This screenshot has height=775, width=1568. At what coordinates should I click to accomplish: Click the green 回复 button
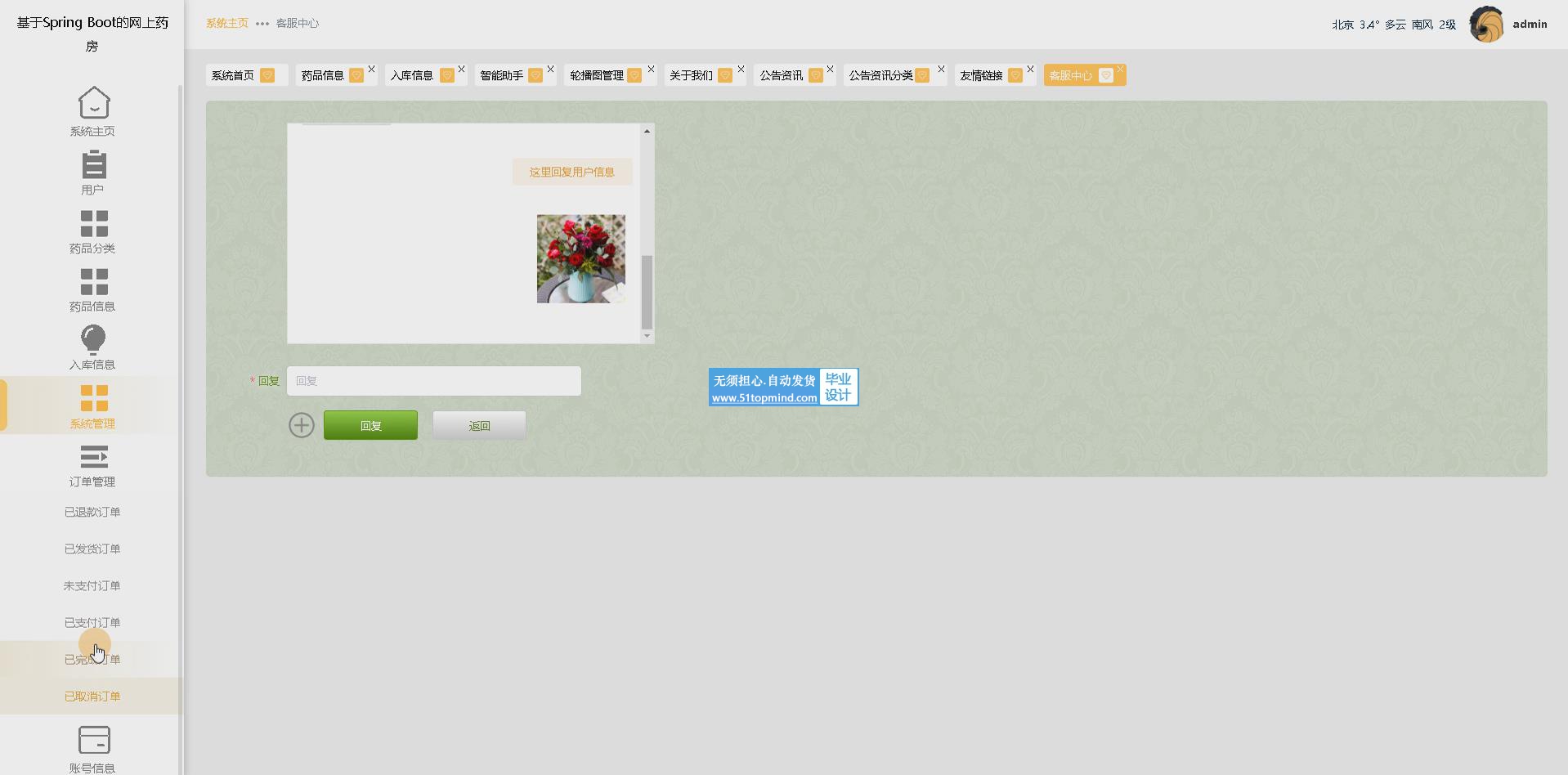coord(370,425)
